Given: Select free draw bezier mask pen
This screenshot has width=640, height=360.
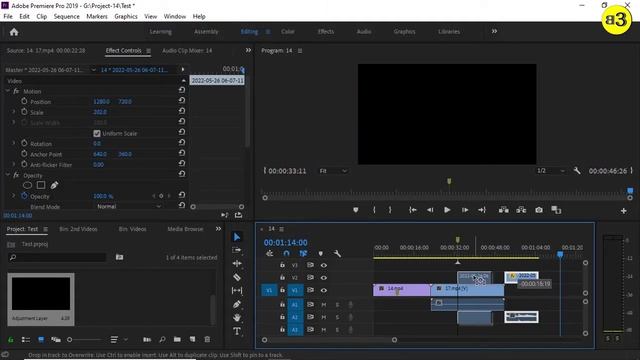Looking at the screenshot, I should [x=54, y=185].
